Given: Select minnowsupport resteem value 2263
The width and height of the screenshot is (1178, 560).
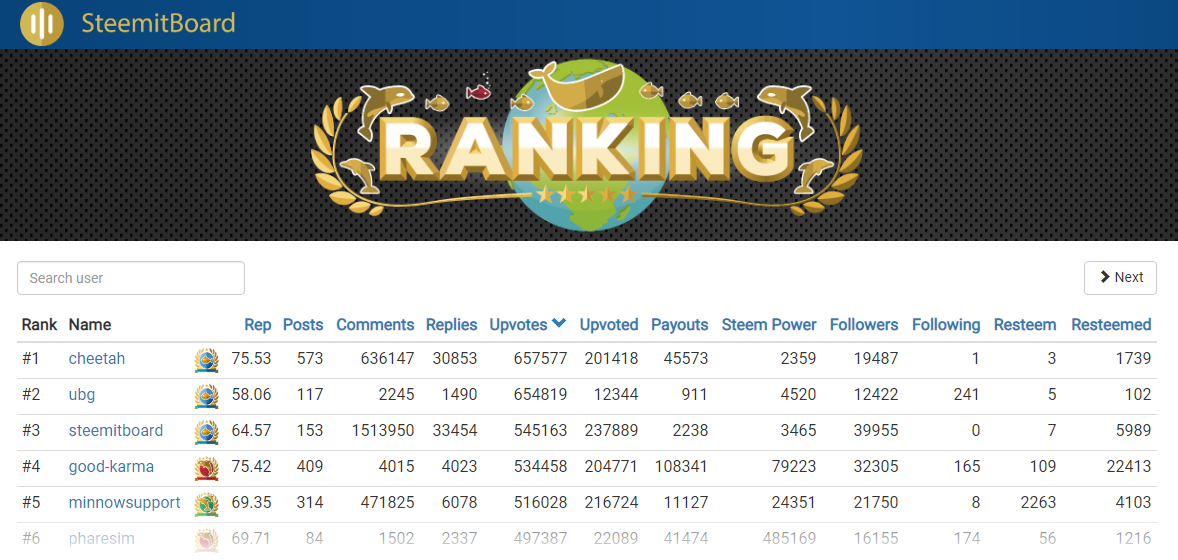Looking at the screenshot, I should (x=1038, y=503).
